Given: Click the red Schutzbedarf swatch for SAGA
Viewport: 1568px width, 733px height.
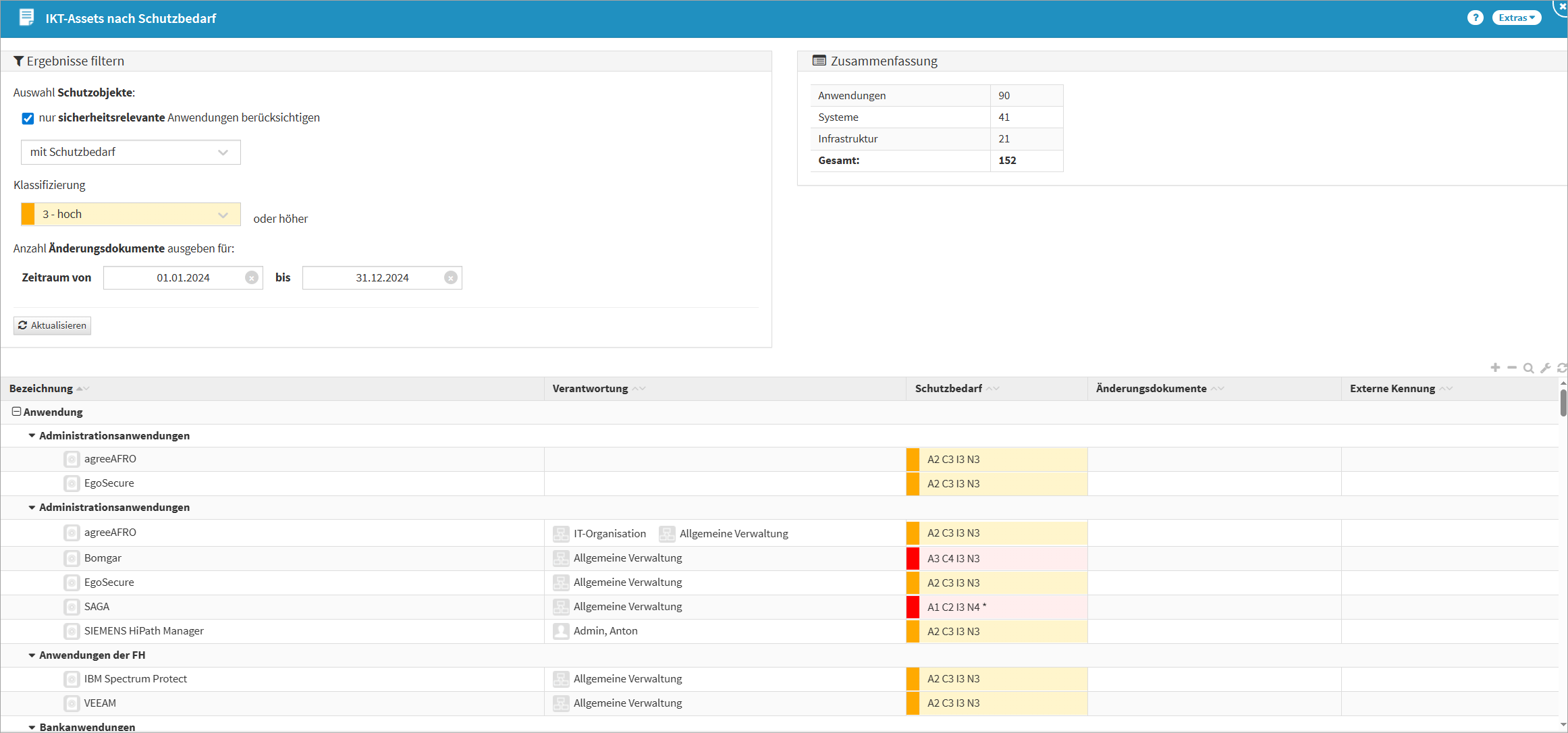Looking at the screenshot, I should pyautogui.click(x=913, y=607).
